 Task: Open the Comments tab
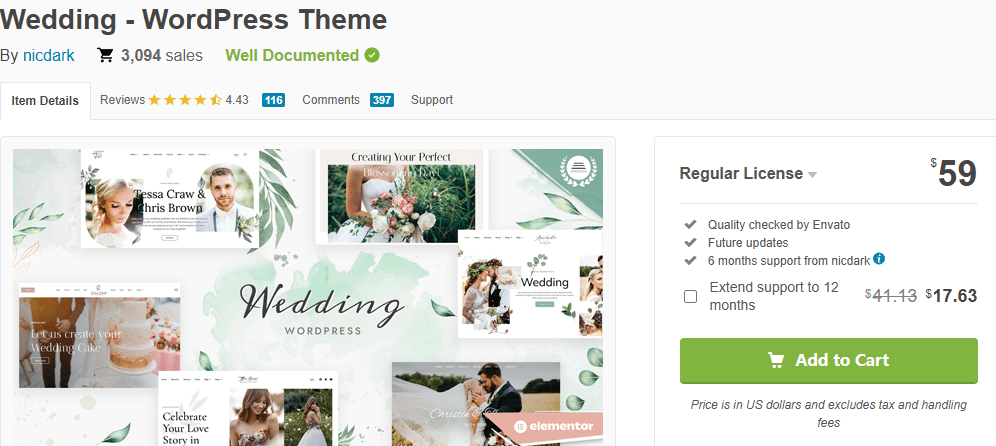pyautogui.click(x=331, y=100)
